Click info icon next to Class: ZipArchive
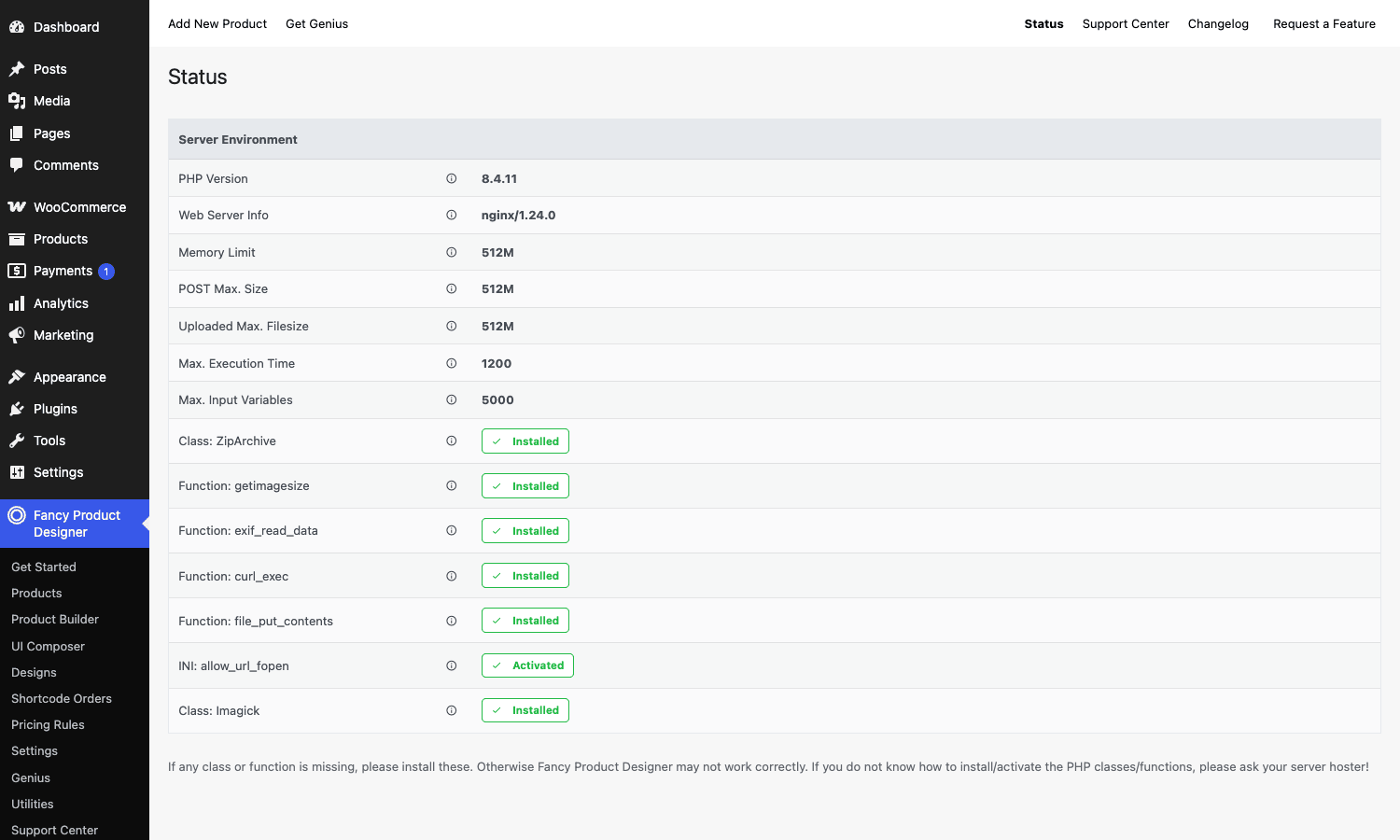Viewport: 1400px width, 840px height. point(452,441)
